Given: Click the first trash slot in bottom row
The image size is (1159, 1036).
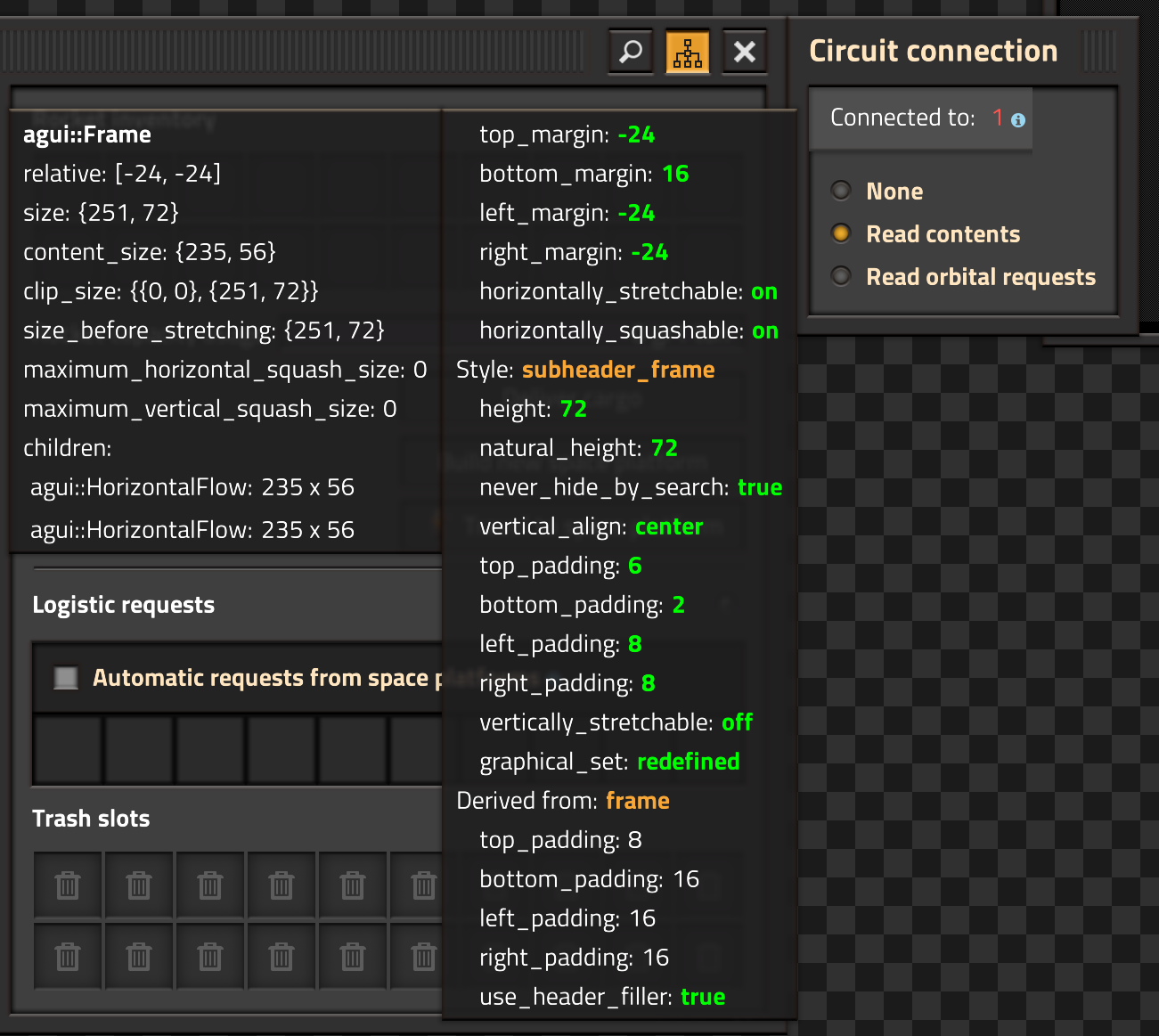Looking at the screenshot, I should [68, 957].
